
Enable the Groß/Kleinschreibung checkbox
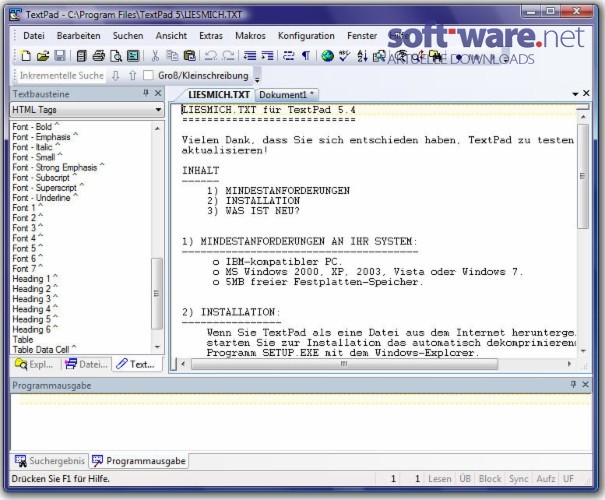point(148,75)
